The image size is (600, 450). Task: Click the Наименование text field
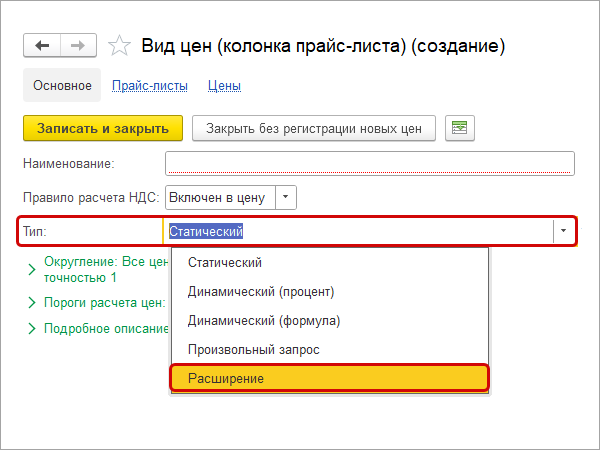(x=370, y=163)
